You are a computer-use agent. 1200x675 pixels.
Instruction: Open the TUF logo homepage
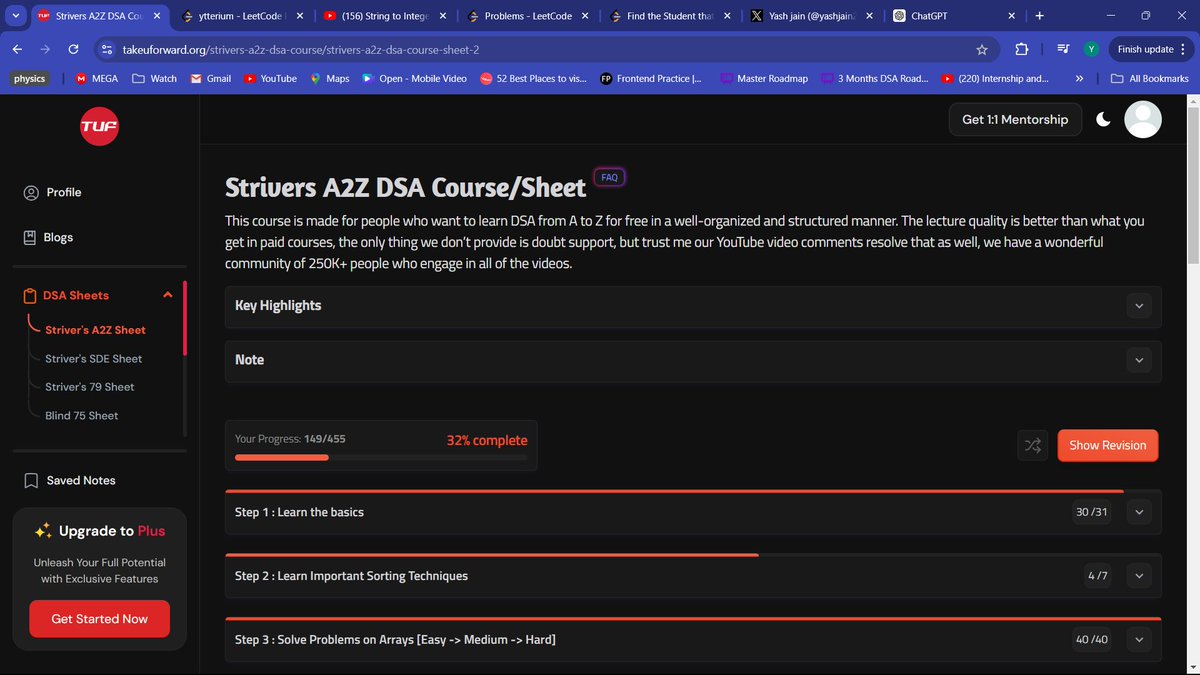[x=99, y=126]
